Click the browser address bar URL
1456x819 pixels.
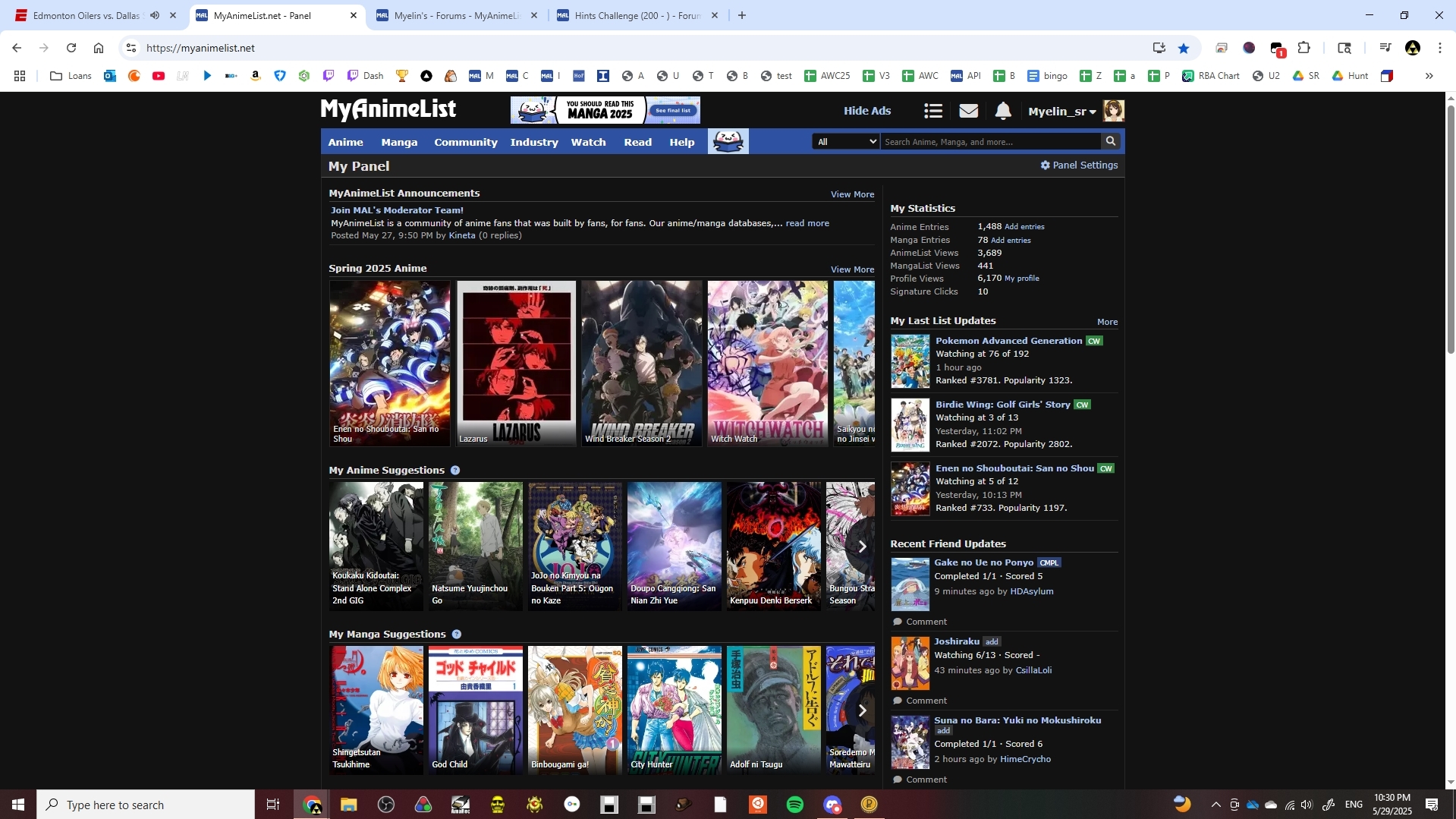(200, 48)
